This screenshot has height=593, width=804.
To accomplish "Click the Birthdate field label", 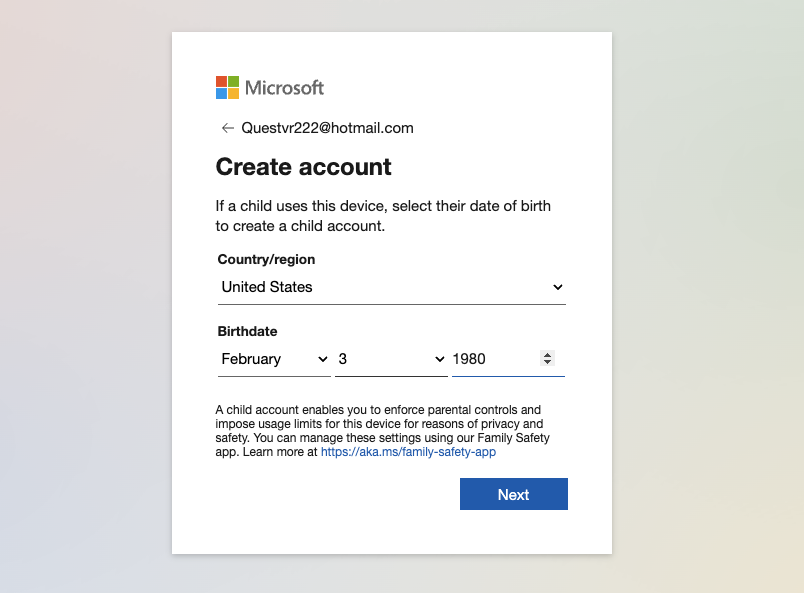I will click(x=247, y=331).
